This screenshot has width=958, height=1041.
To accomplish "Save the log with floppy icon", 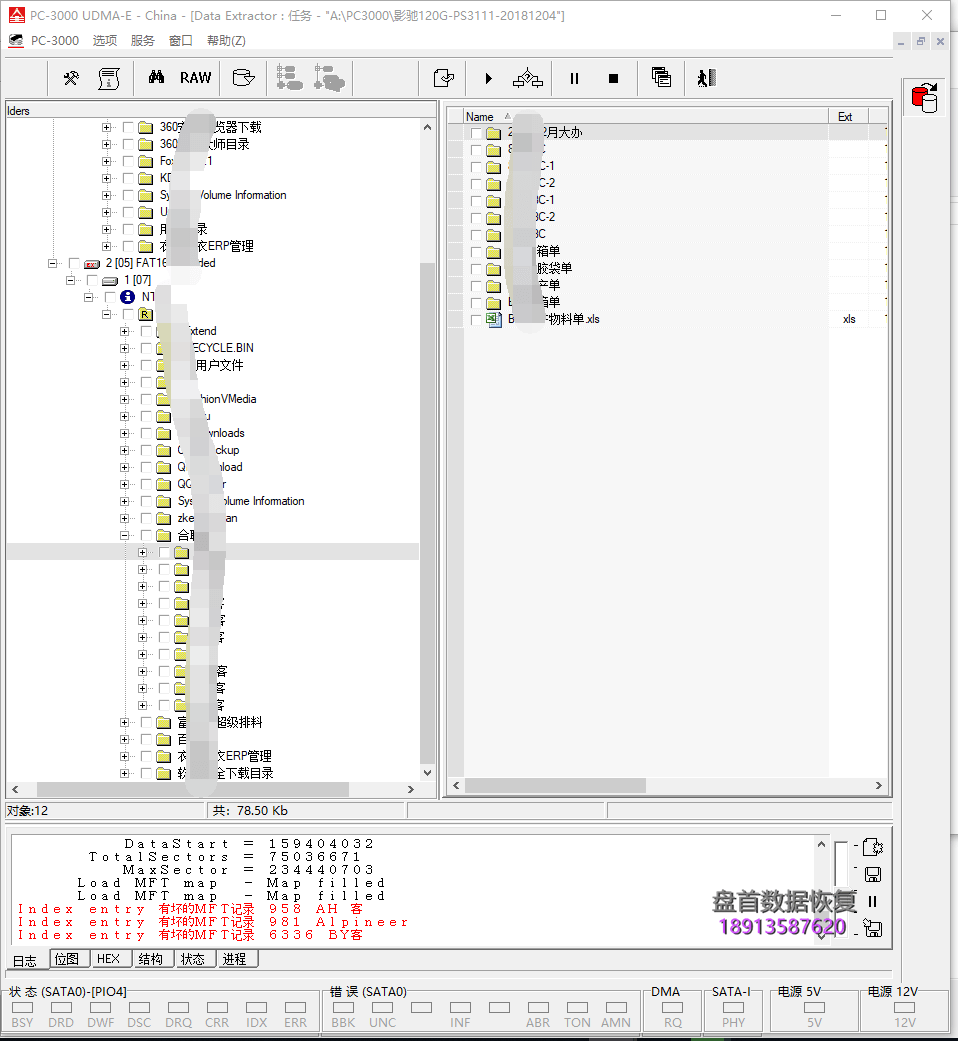I will click(x=872, y=874).
